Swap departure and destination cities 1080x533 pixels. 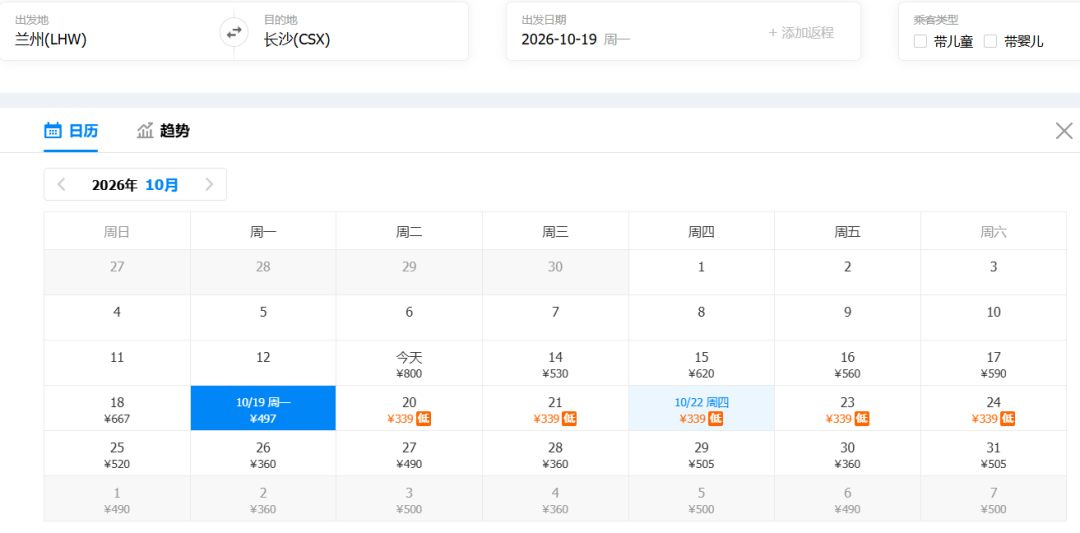coord(234,32)
